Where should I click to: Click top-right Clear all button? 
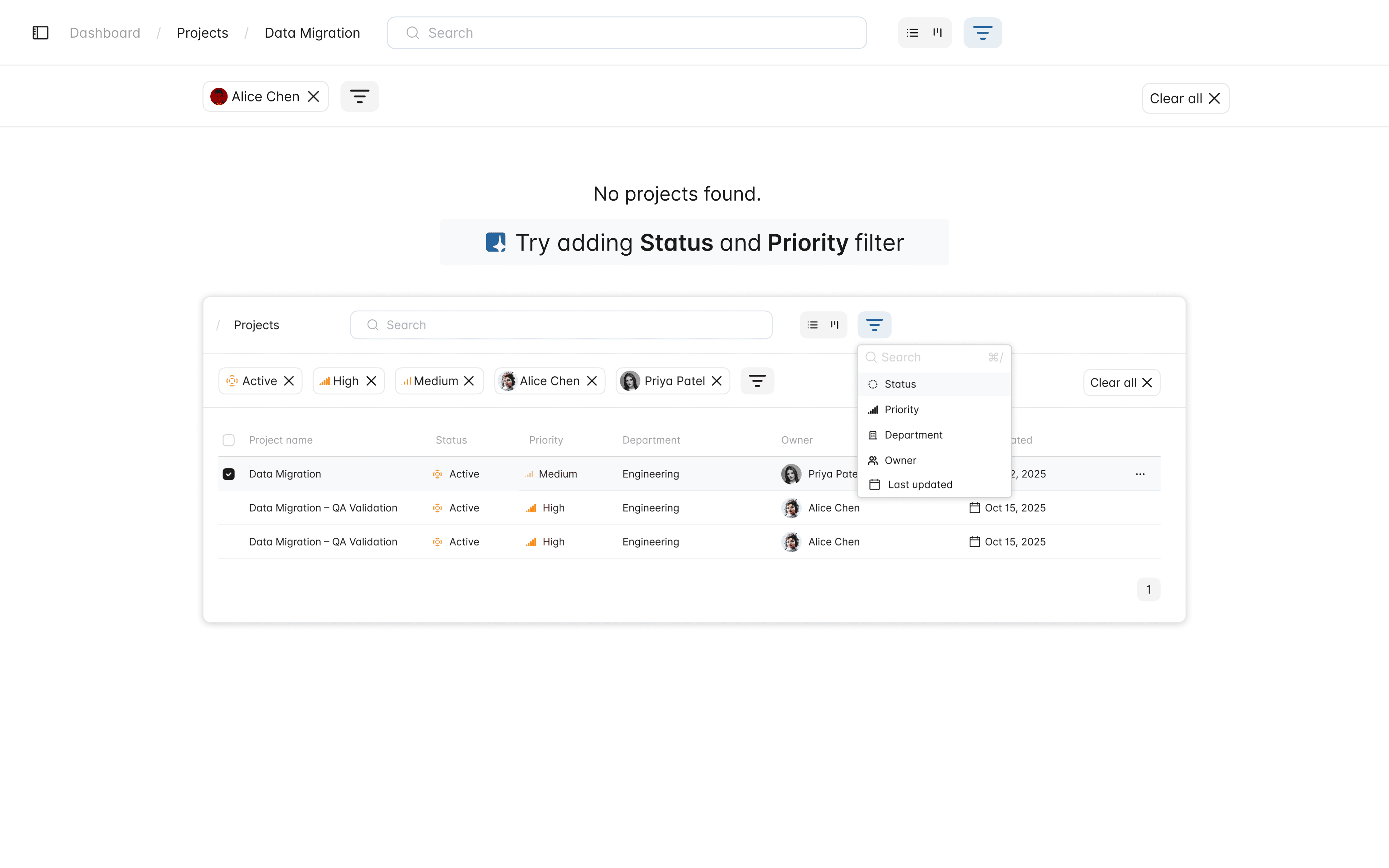click(x=1185, y=99)
